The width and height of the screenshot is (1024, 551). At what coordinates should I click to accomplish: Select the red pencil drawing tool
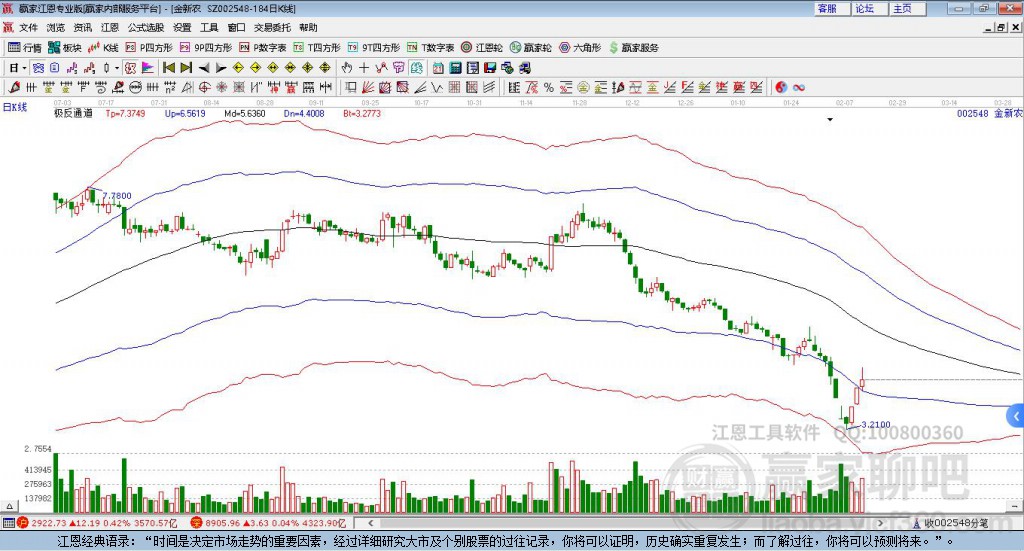(14, 87)
